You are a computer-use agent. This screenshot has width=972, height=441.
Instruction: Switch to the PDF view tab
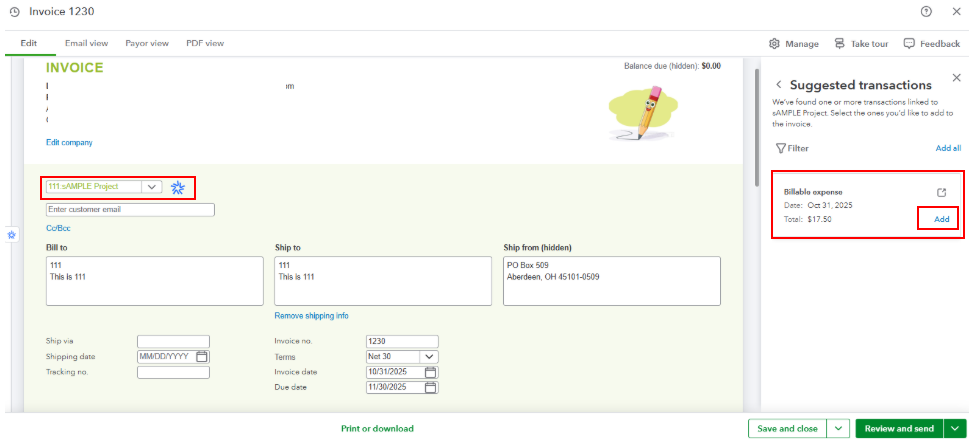pyautogui.click(x=205, y=44)
